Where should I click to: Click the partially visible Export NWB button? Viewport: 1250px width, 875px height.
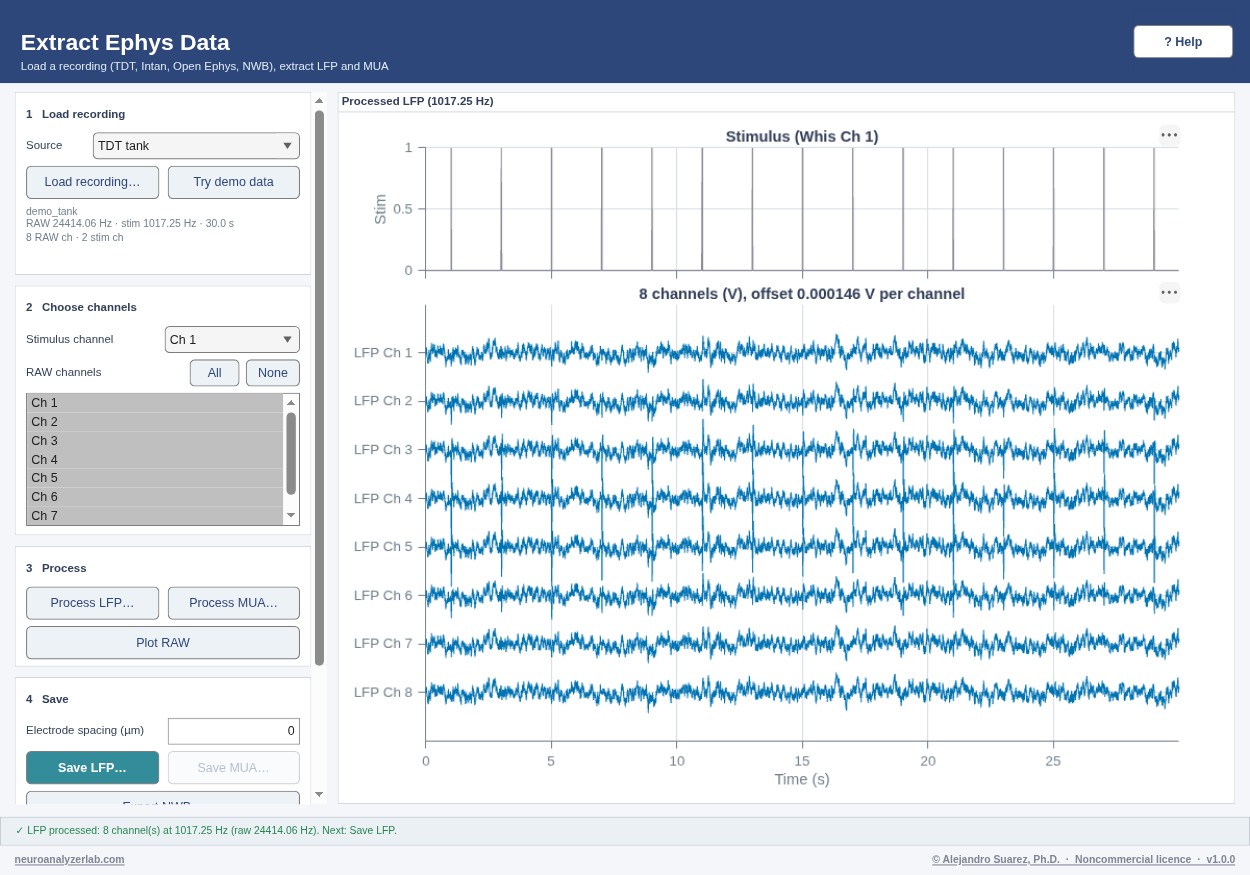pyautogui.click(x=163, y=798)
